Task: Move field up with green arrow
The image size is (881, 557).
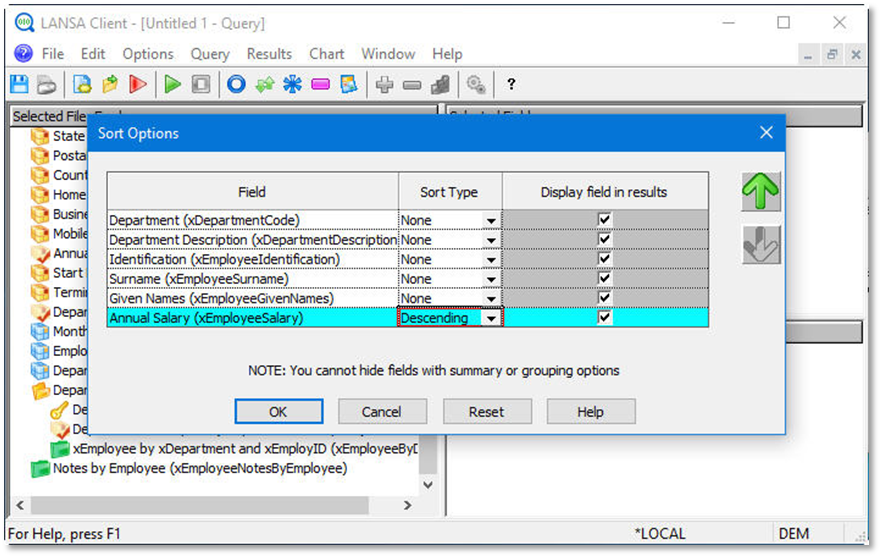Action: click(761, 192)
